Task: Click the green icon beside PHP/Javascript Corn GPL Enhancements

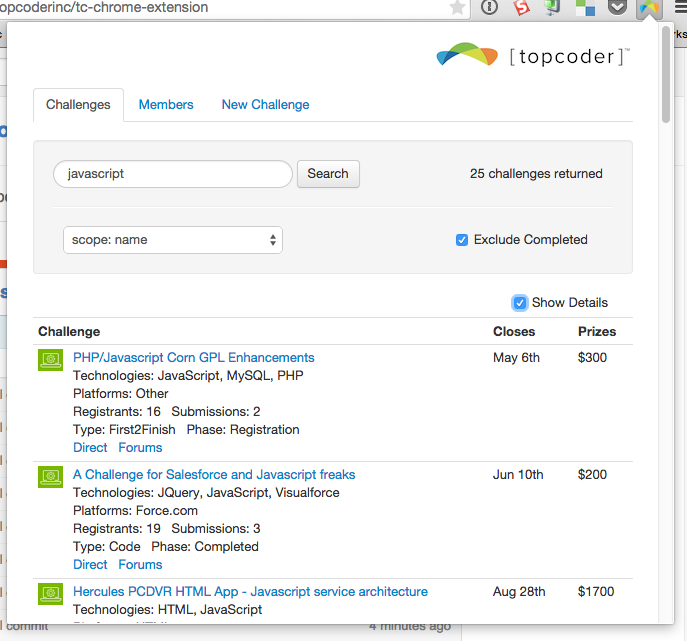Action: pos(50,360)
